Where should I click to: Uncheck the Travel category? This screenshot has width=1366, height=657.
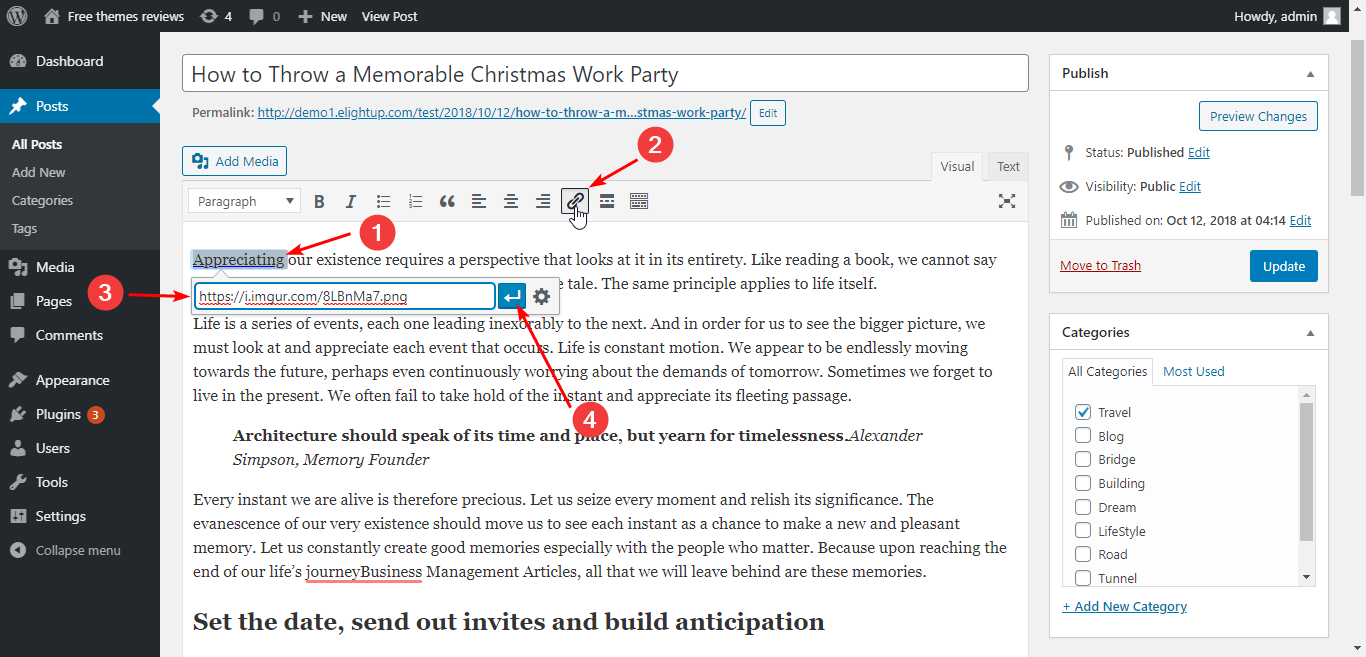coord(1083,412)
